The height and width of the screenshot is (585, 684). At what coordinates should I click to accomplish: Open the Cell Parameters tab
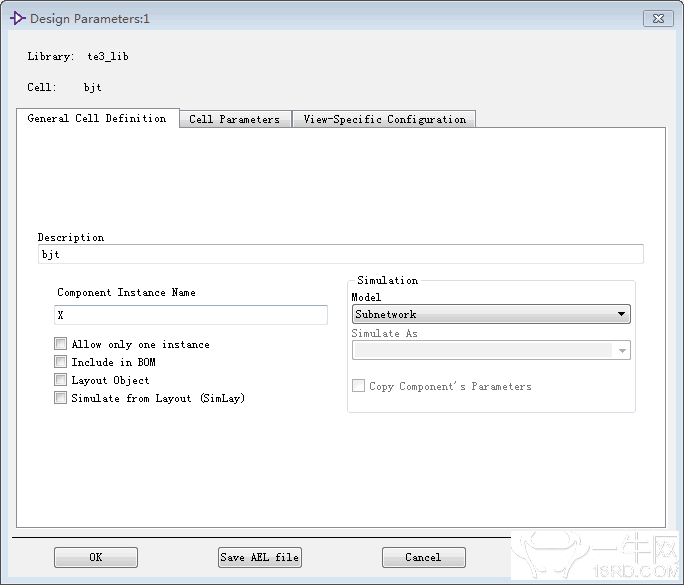(234, 119)
